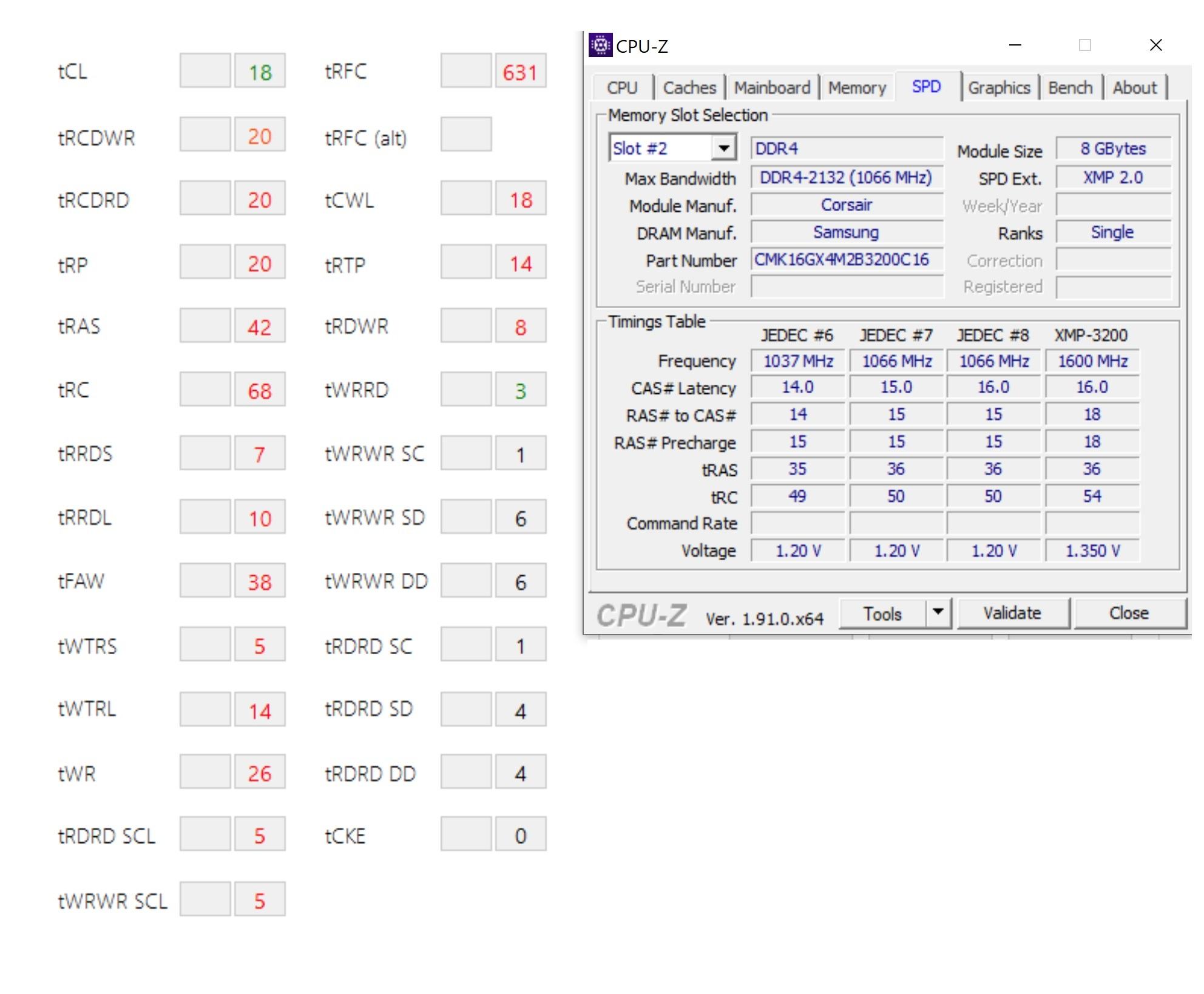Click the Ranks Single value

tap(1113, 232)
